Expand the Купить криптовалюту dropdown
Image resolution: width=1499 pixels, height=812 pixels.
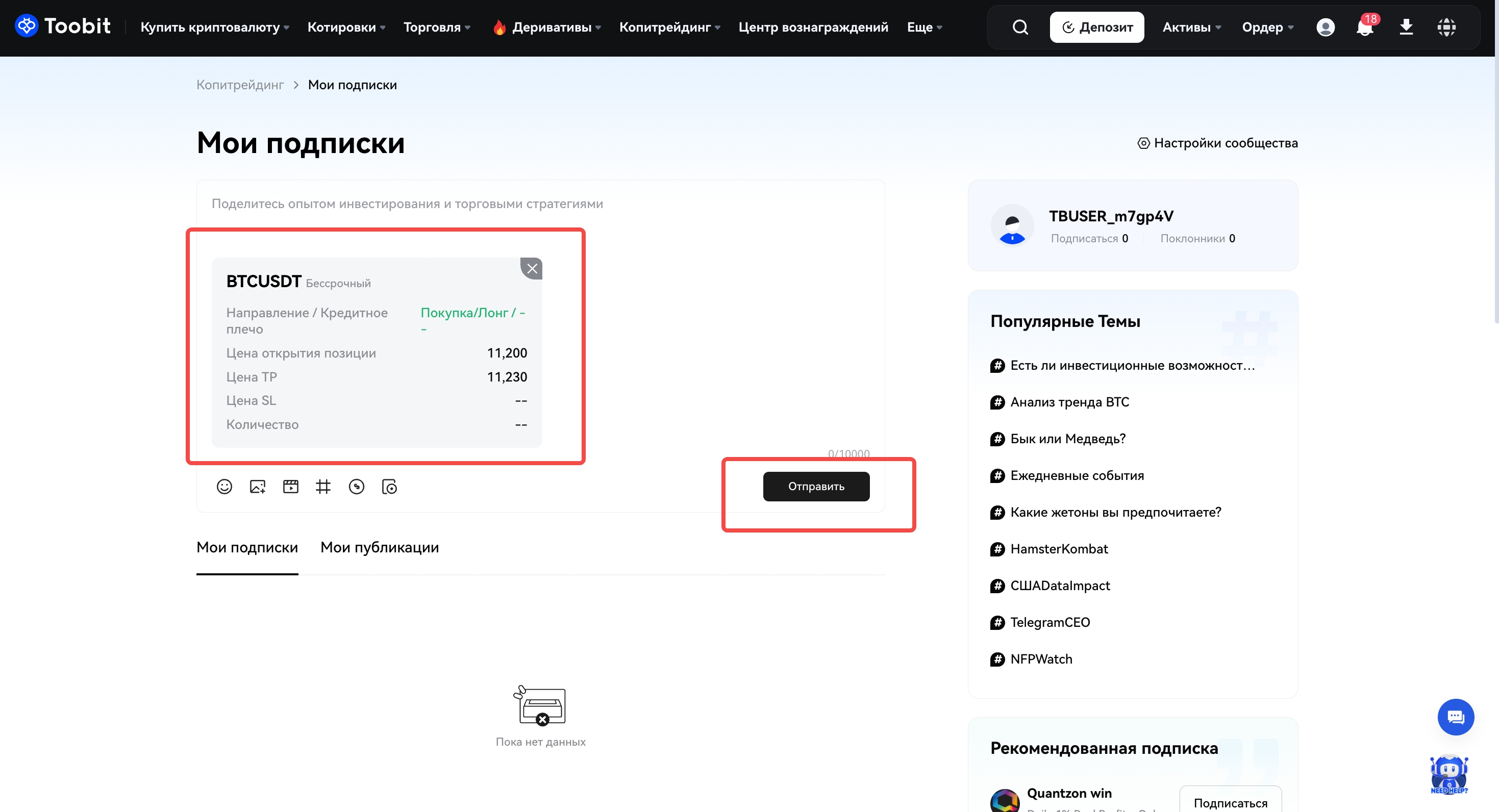[x=214, y=28]
